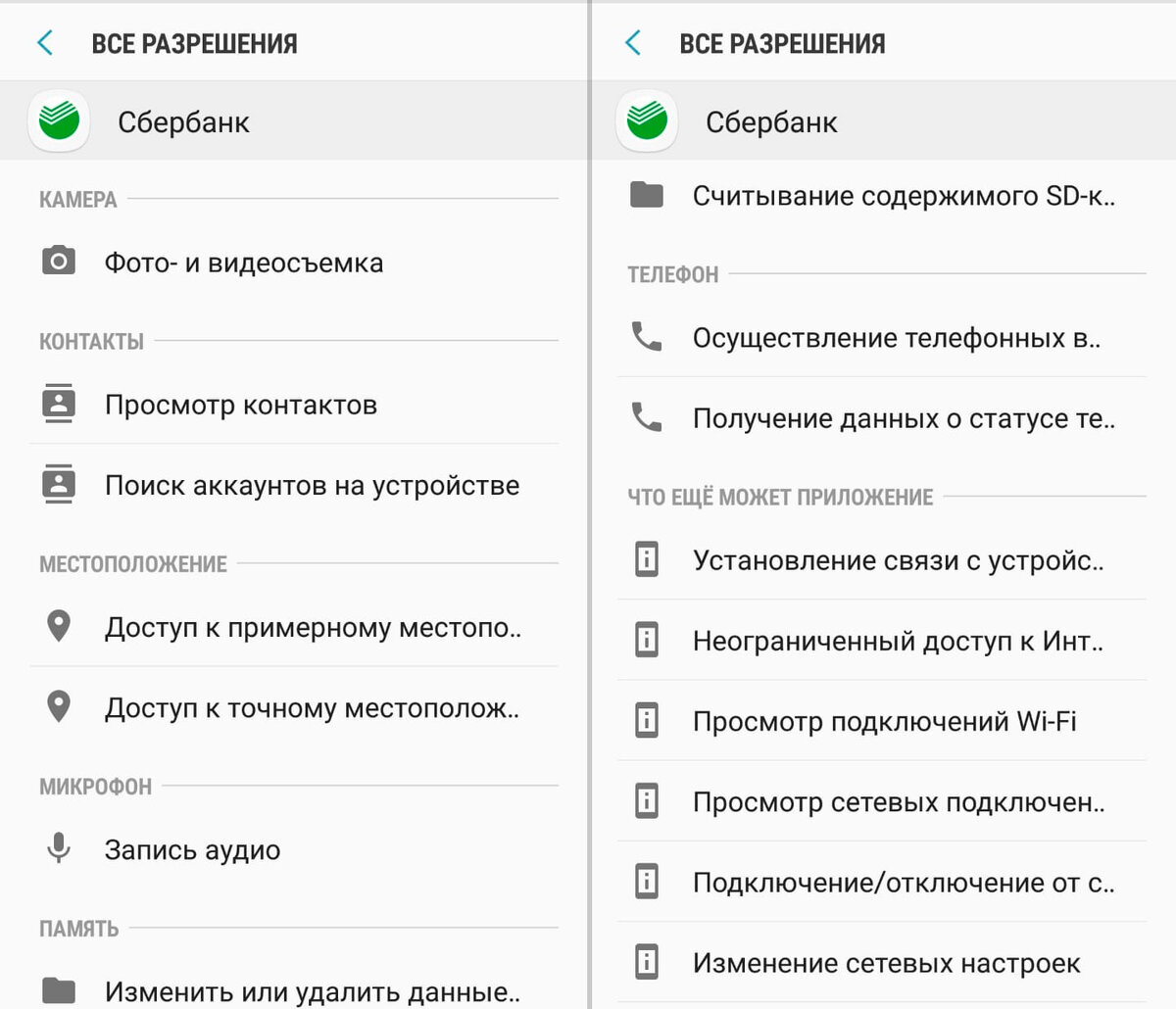Select Поиск аккаунтов на устройстве

click(x=294, y=485)
